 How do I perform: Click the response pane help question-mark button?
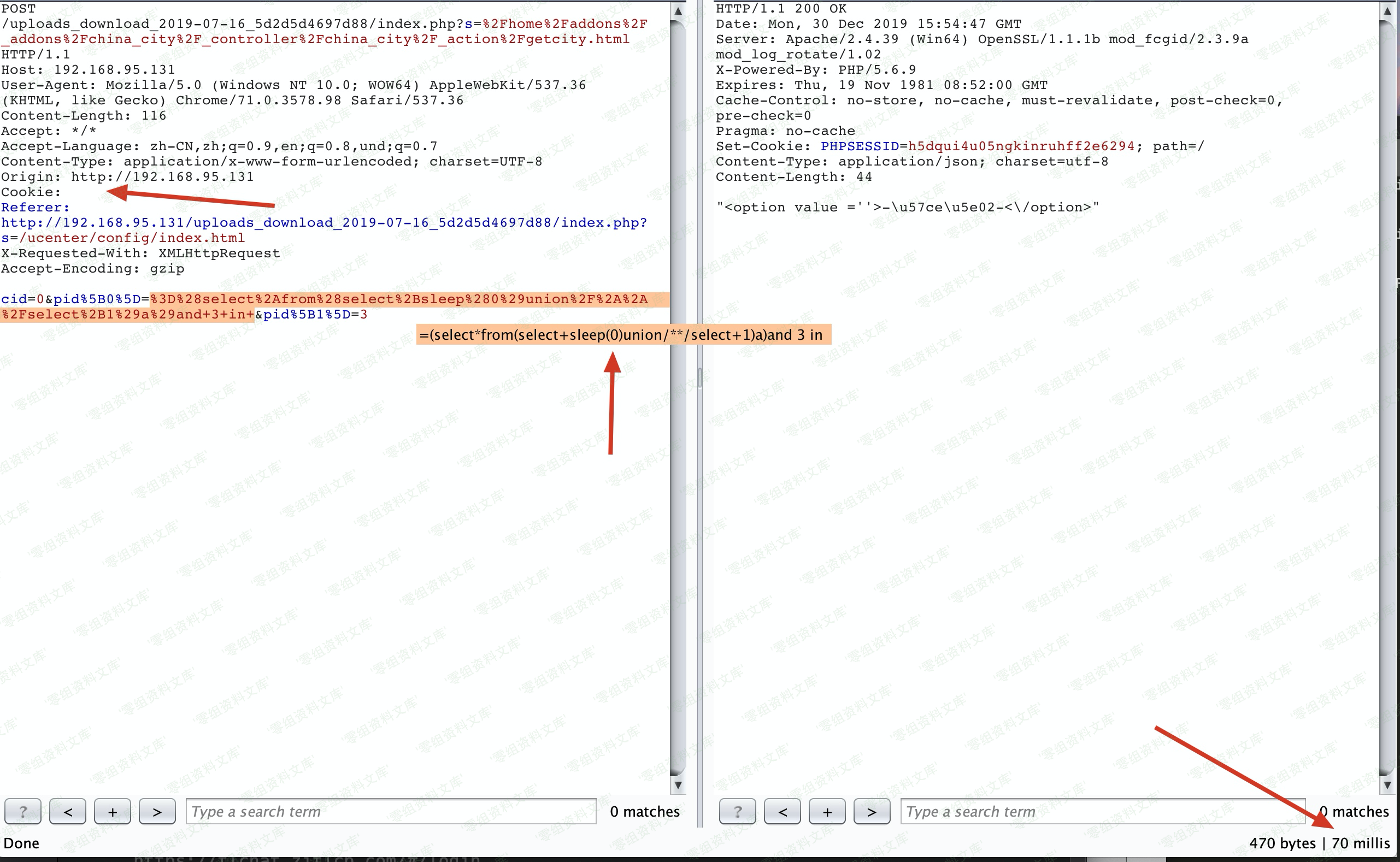(737, 811)
